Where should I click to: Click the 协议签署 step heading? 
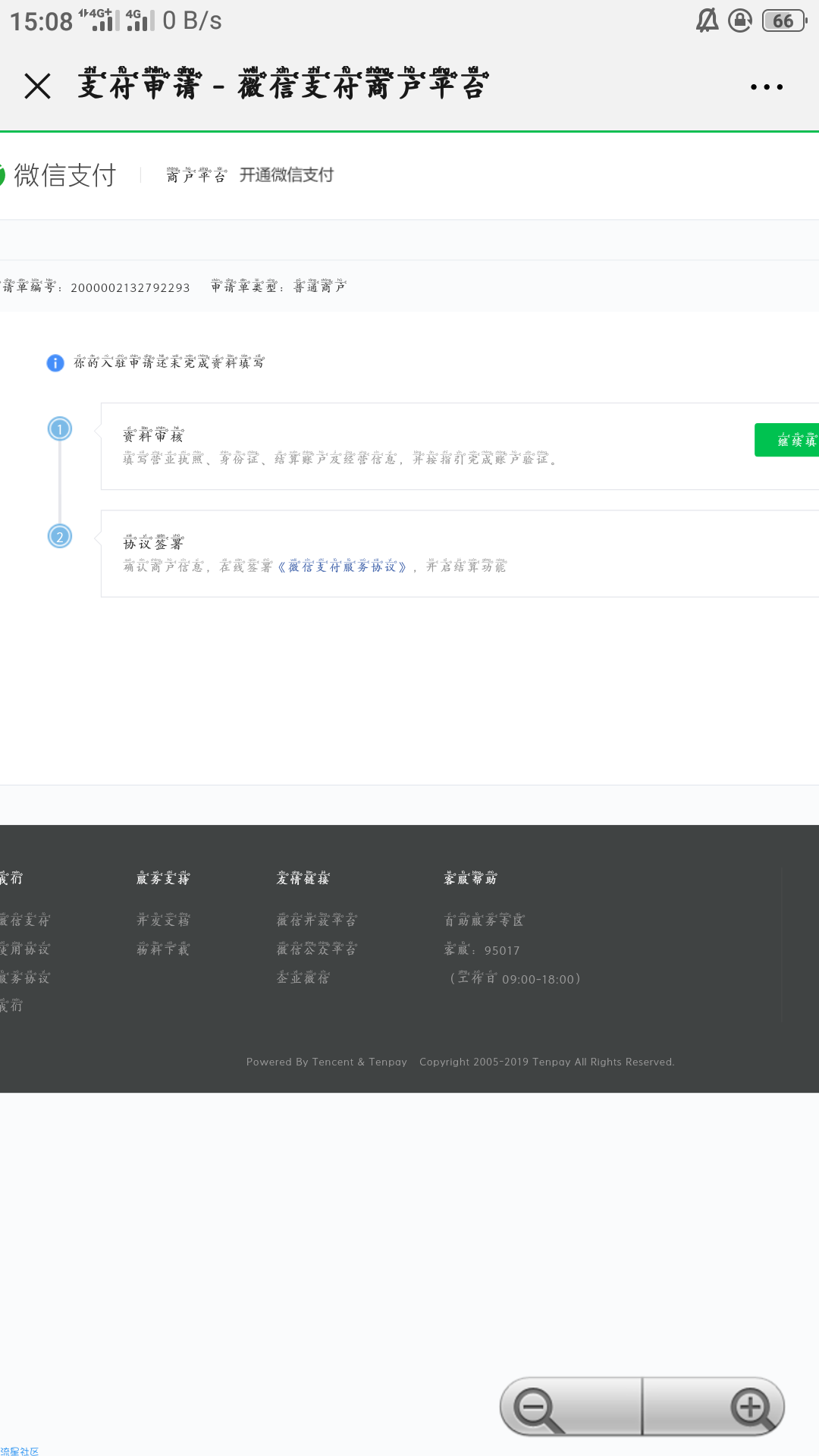(x=153, y=543)
